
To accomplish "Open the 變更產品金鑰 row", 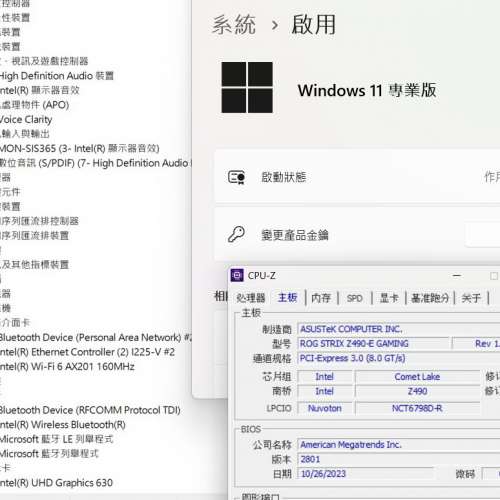I will click(357, 235).
